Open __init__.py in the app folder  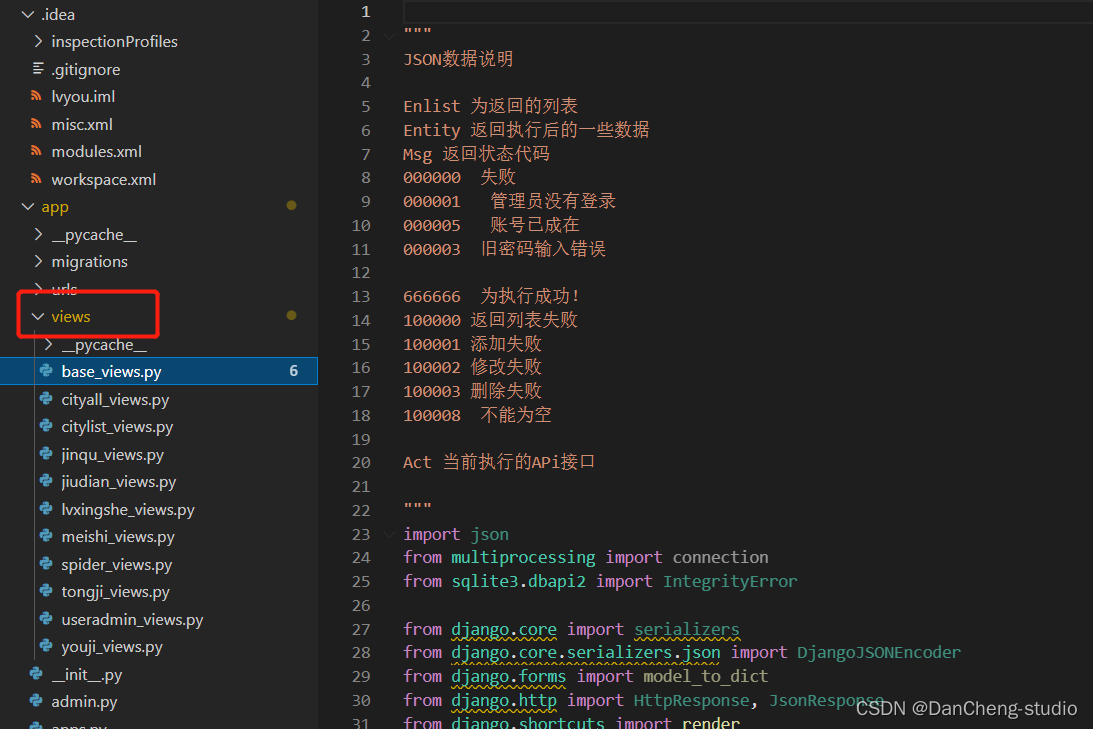coord(86,675)
